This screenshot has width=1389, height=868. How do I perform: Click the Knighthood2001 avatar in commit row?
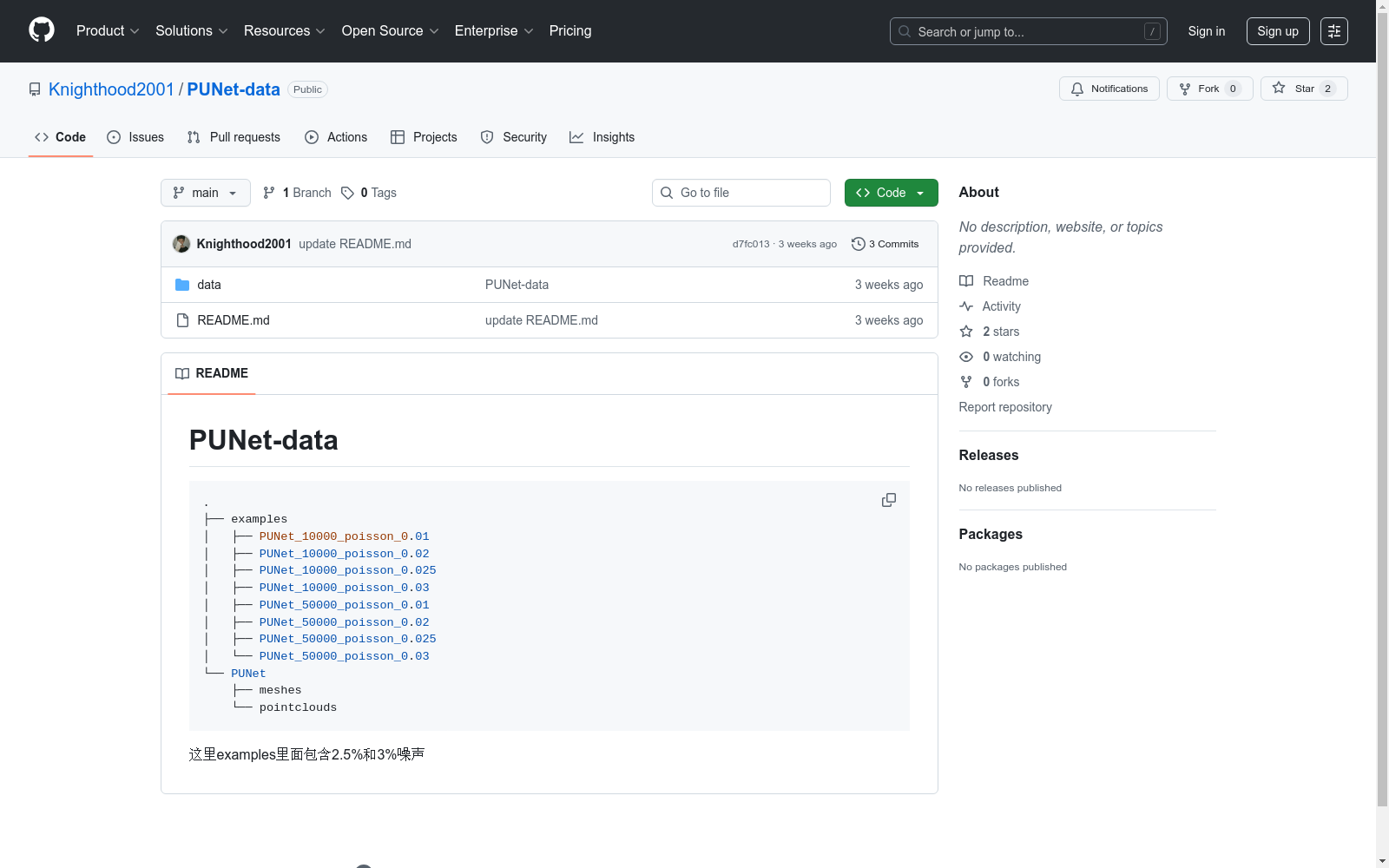coord(181,244)
